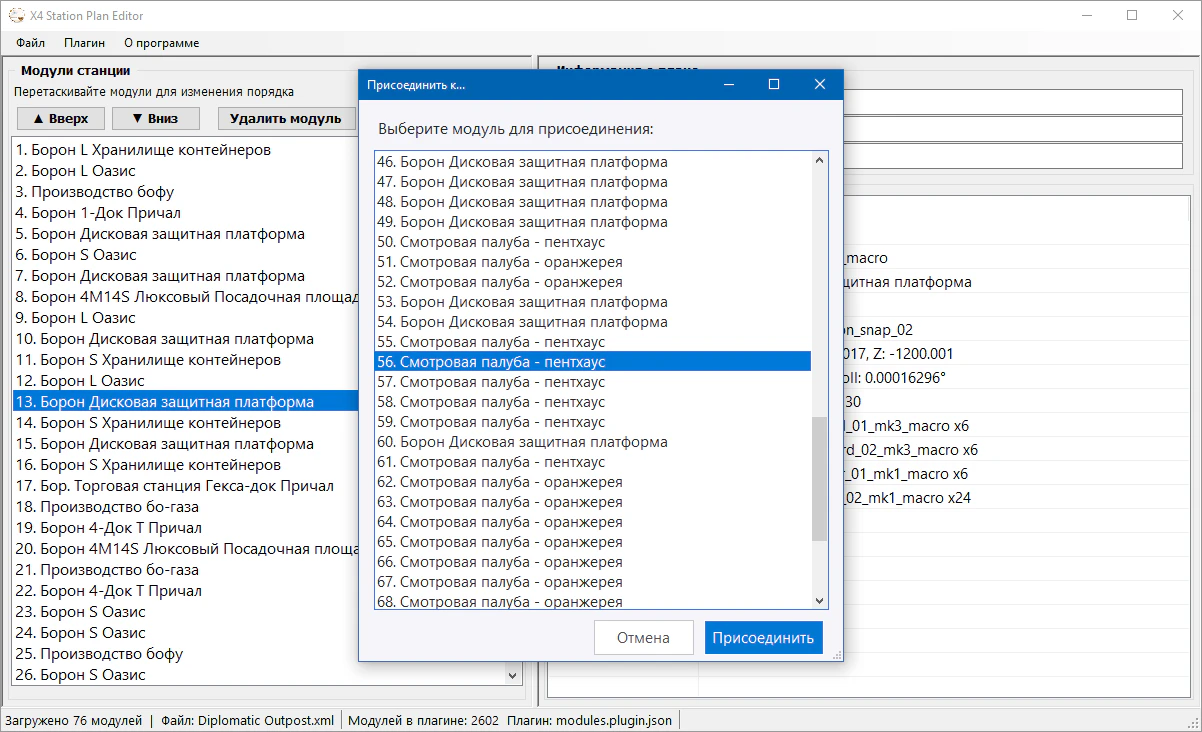Click the Удалить модуль button
The width and height of the screenshot is (1202, 732).
click(x=286, y=118)
